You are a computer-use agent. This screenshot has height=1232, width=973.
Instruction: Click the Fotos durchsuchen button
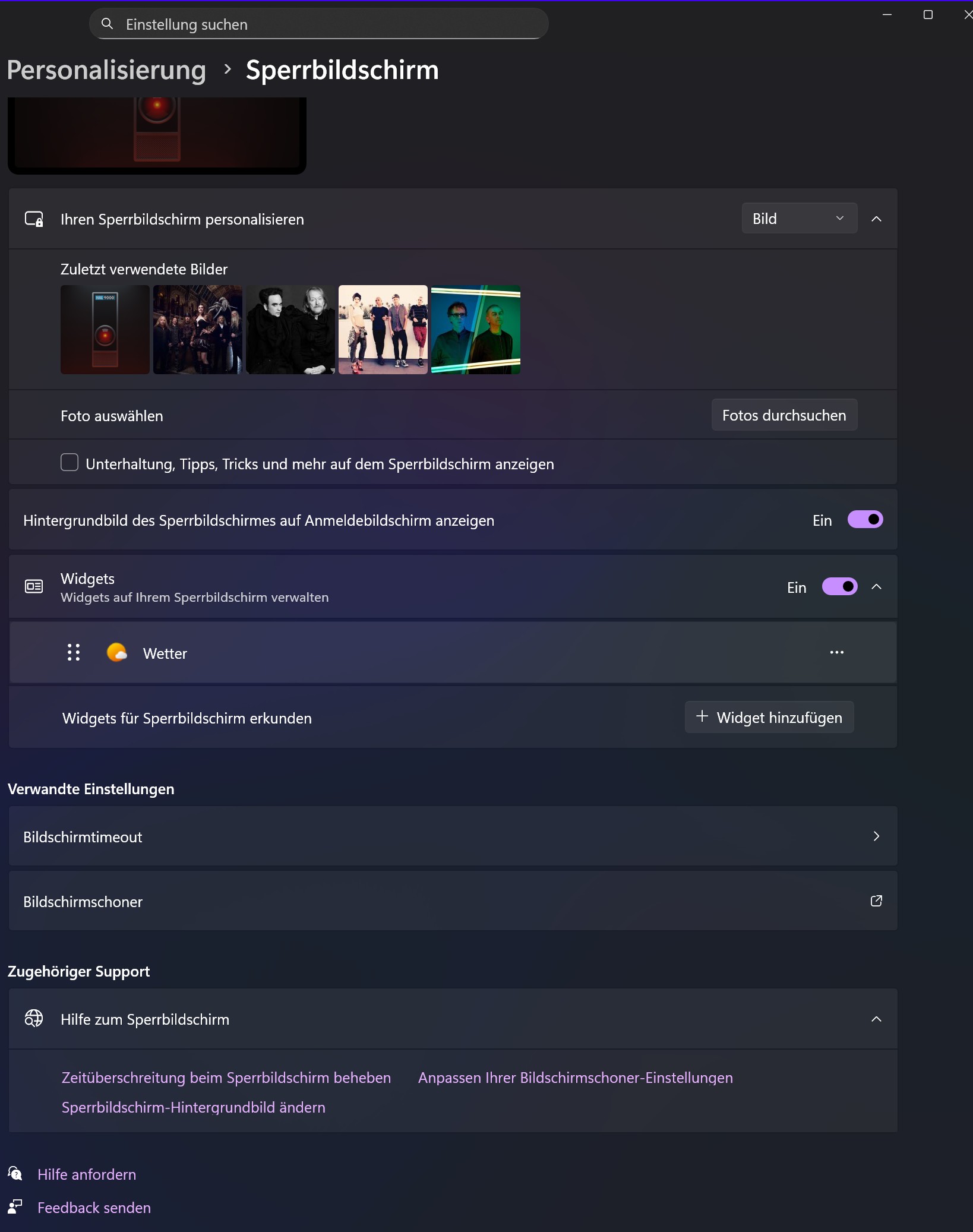coord(784,415)
